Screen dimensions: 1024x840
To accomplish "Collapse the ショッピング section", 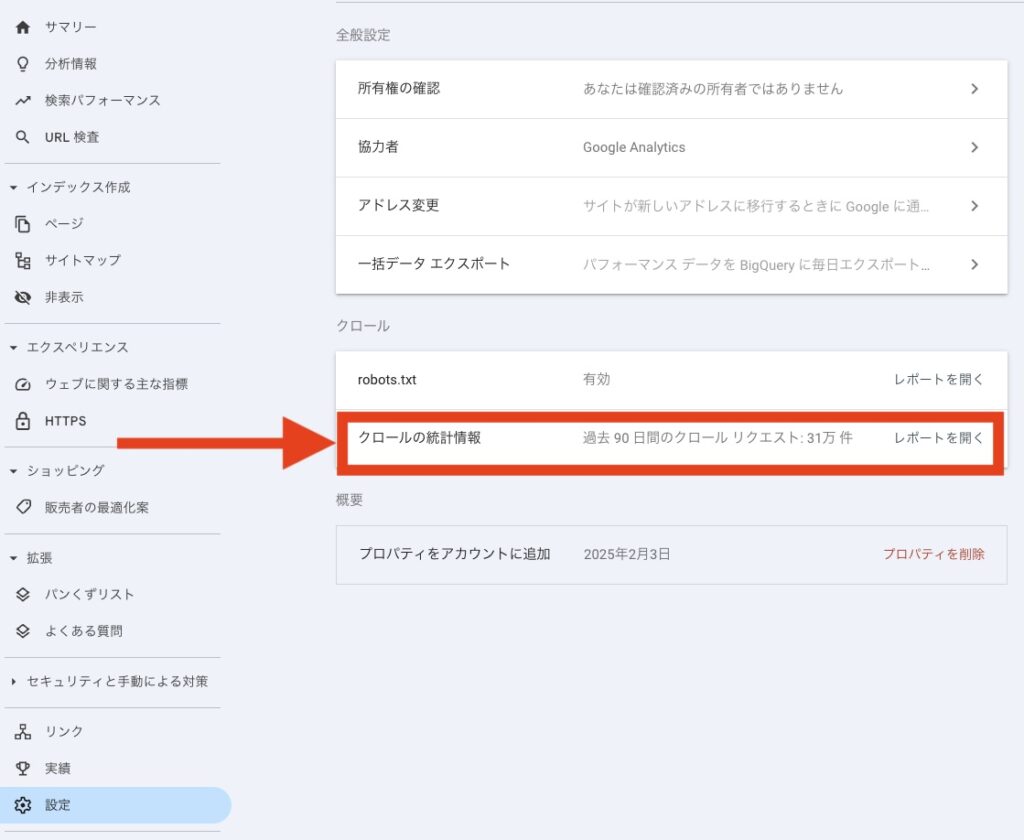I will 13,471.
